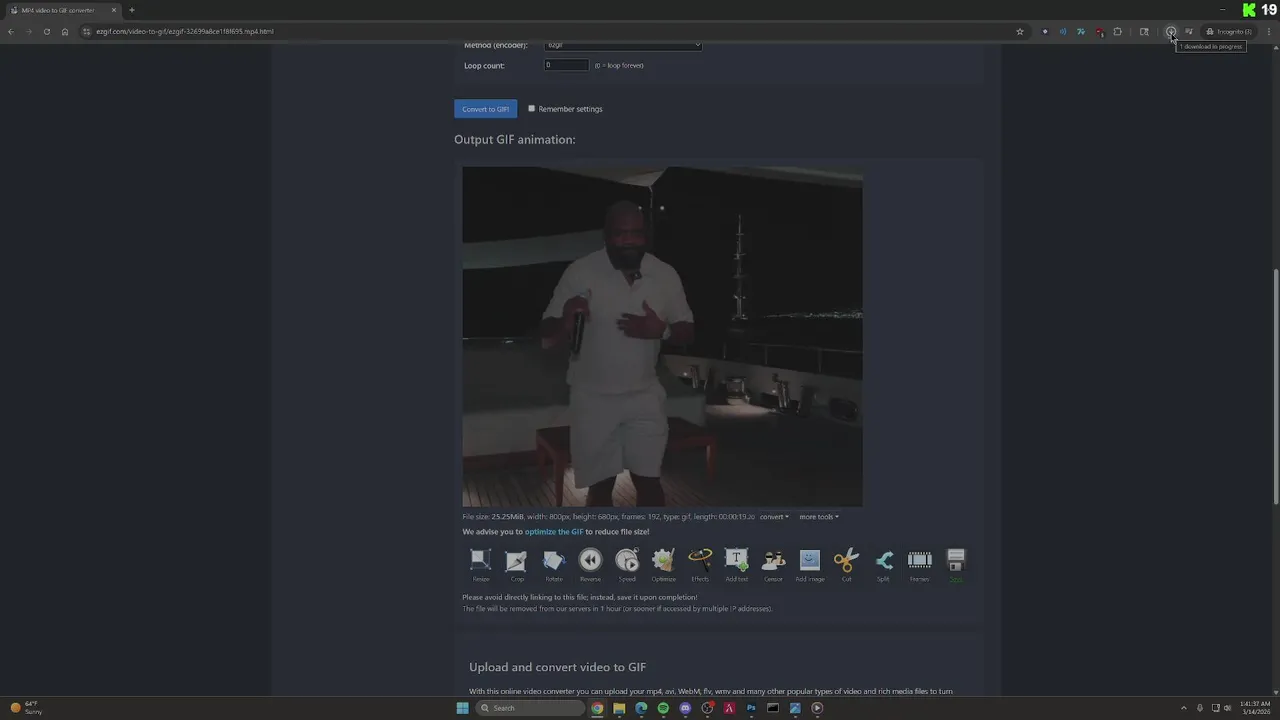
Task: Open the Frames tool
Action: [x=919, y=565]
